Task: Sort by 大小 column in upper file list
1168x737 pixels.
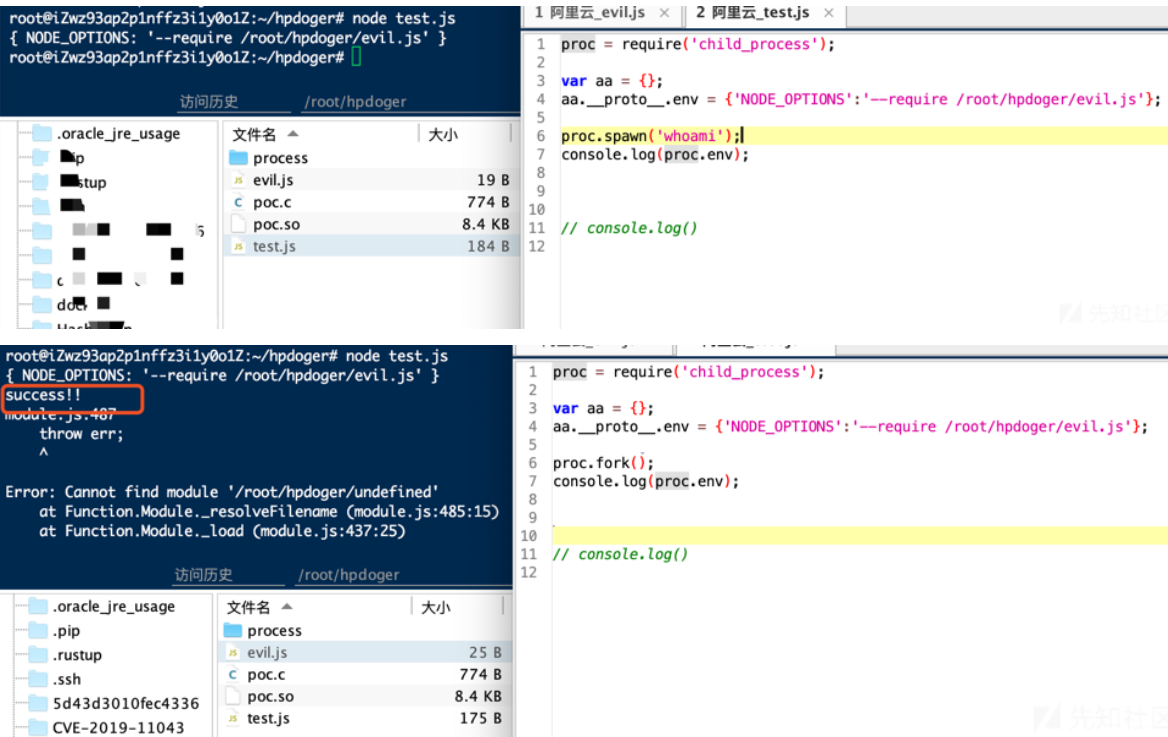Action: [x=443, y=134]
